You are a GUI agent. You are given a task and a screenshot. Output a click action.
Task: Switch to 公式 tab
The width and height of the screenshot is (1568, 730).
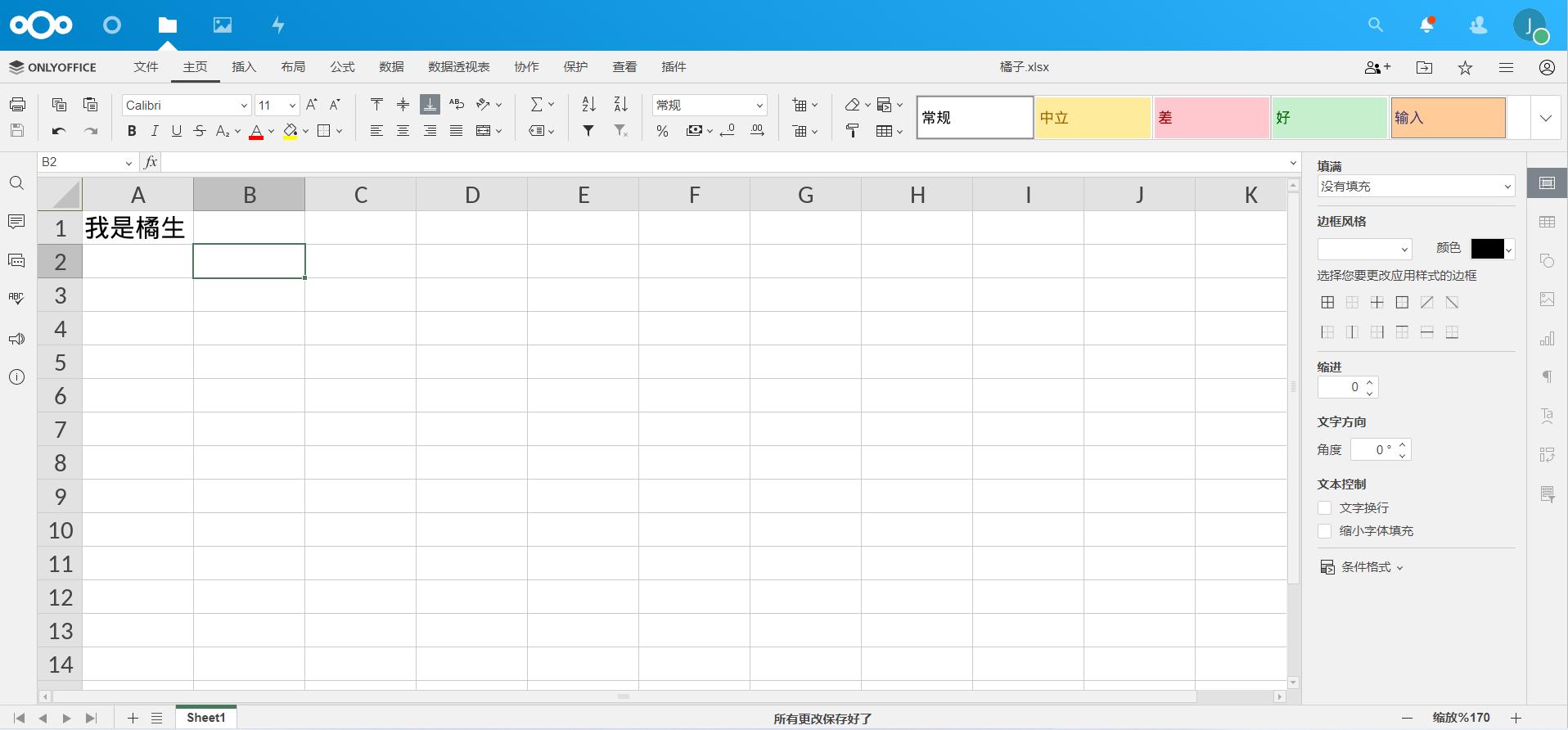pyautogui.click(x=342, y=67)
